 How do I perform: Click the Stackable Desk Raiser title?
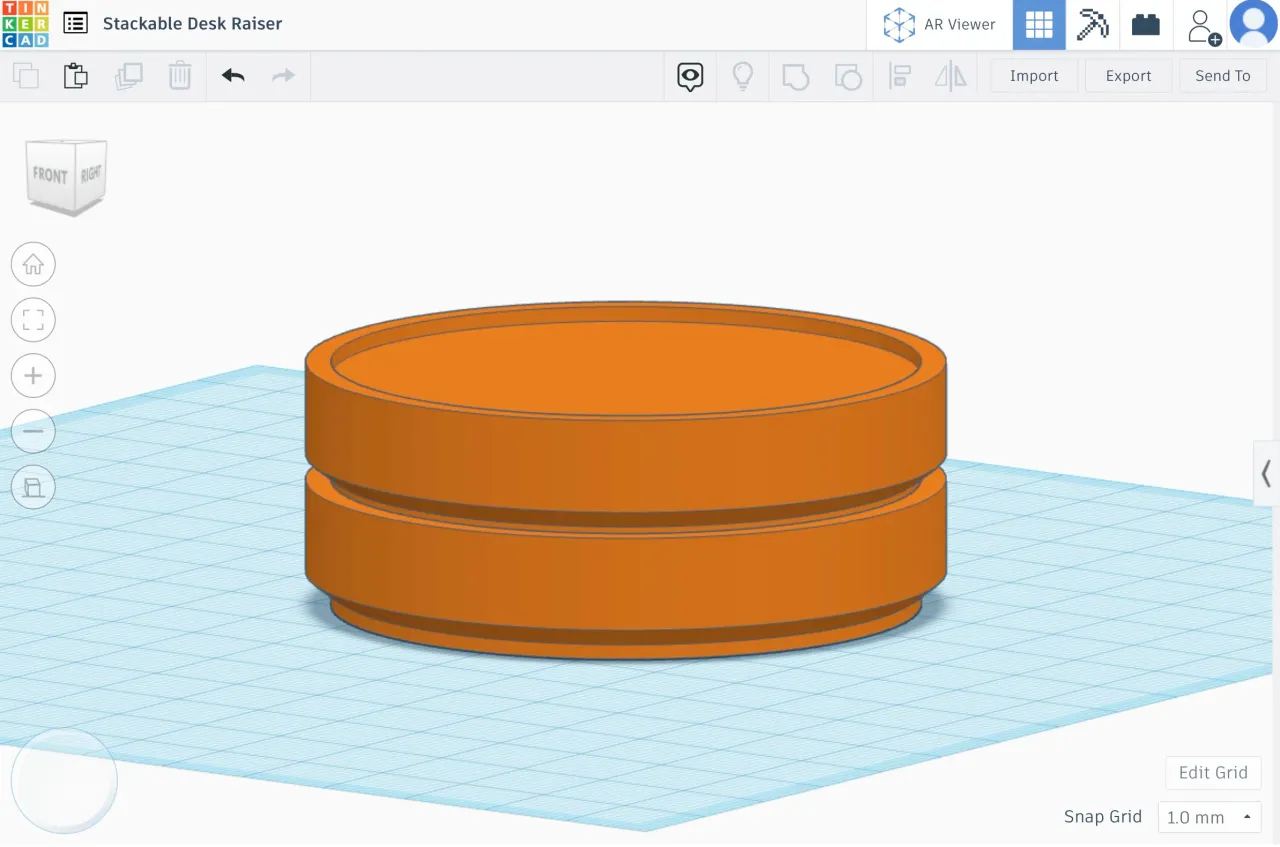(x=193, y=23)
